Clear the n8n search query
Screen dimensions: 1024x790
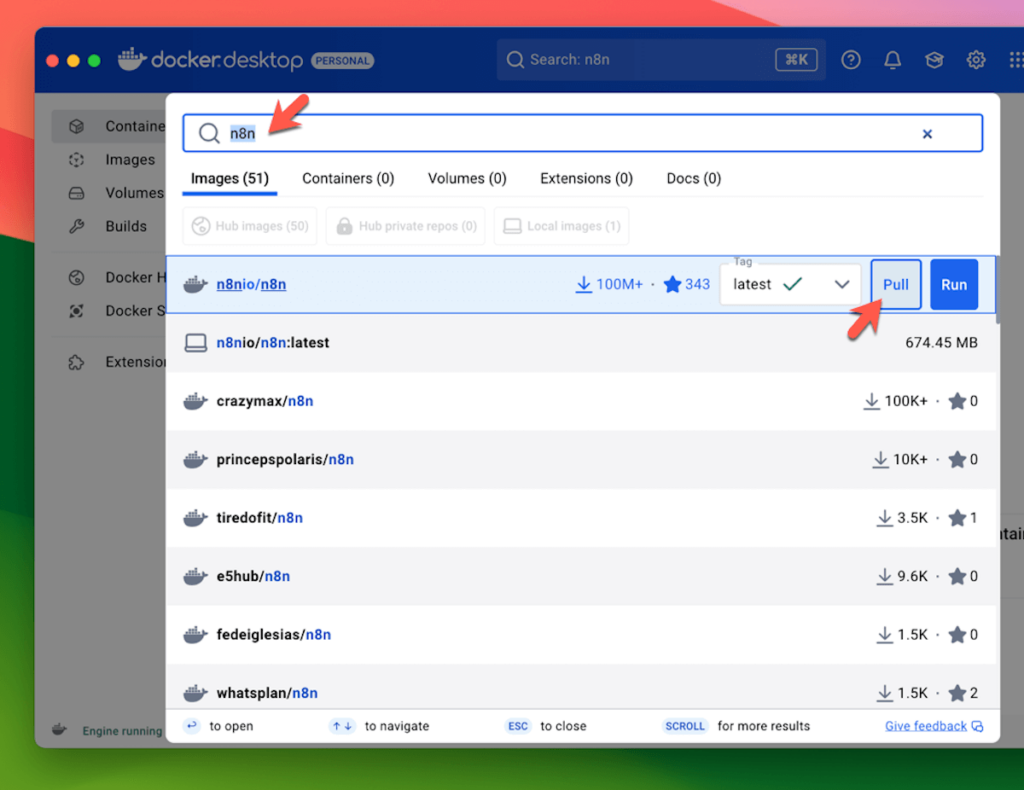tap(927, 133)
